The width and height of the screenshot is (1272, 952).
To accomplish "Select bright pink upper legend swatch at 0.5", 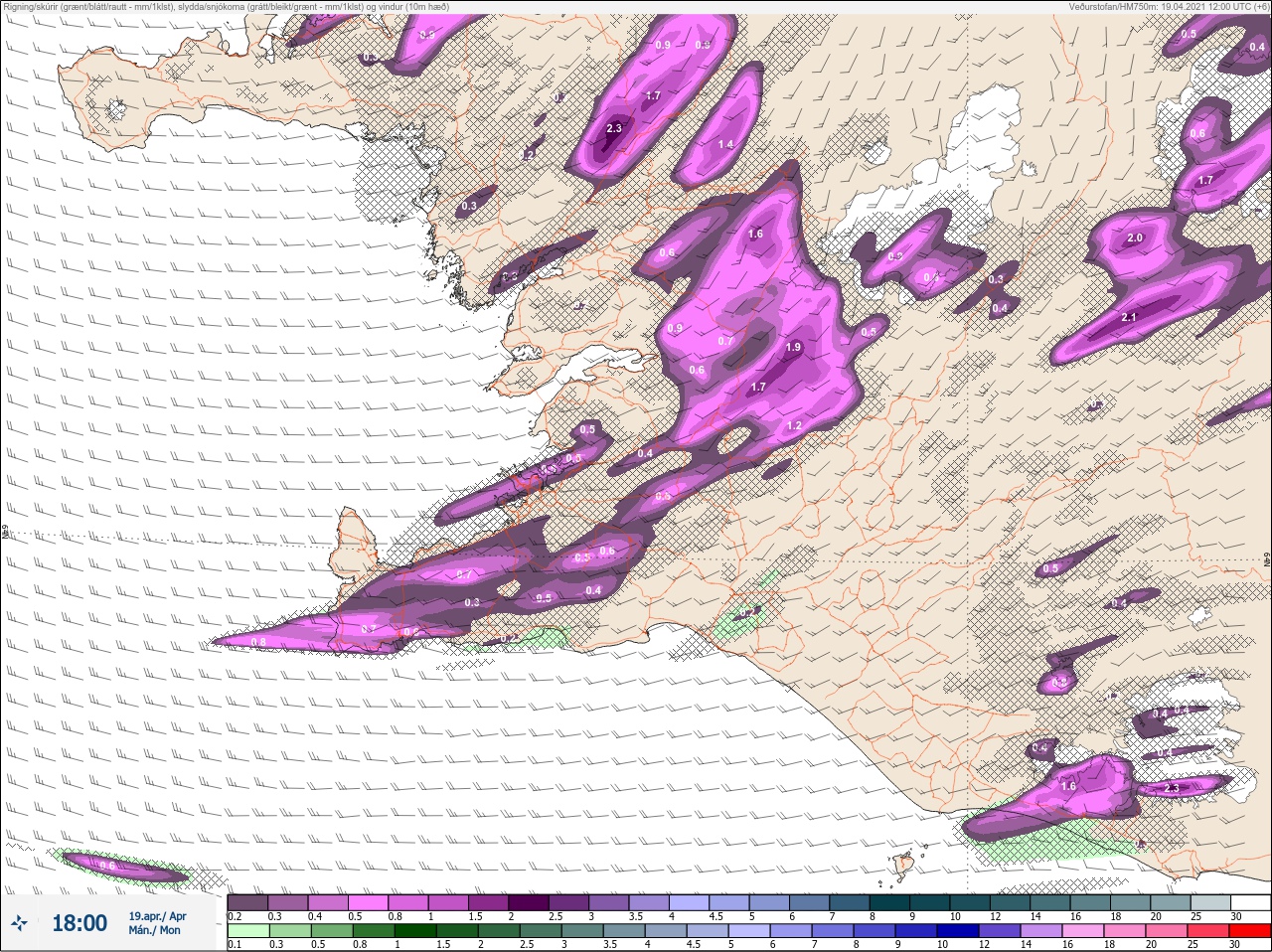I will tap(369, 902).
